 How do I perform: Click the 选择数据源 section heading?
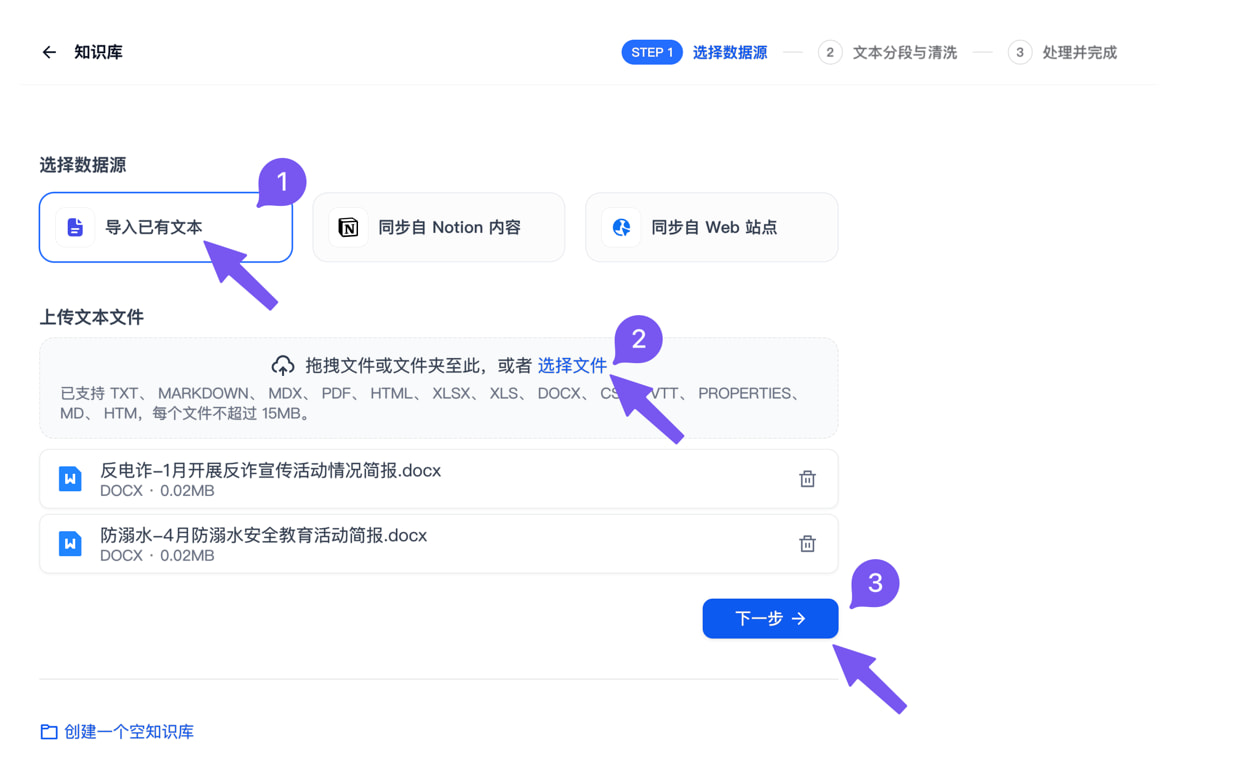click(x=83, y=165)
